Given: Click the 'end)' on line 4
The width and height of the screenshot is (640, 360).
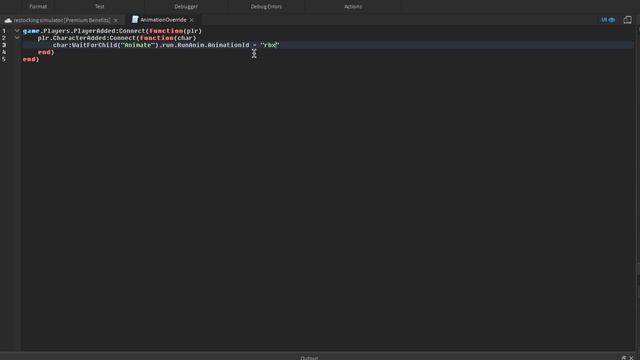Looking at the screenshot, I should [x=46, y=52].
